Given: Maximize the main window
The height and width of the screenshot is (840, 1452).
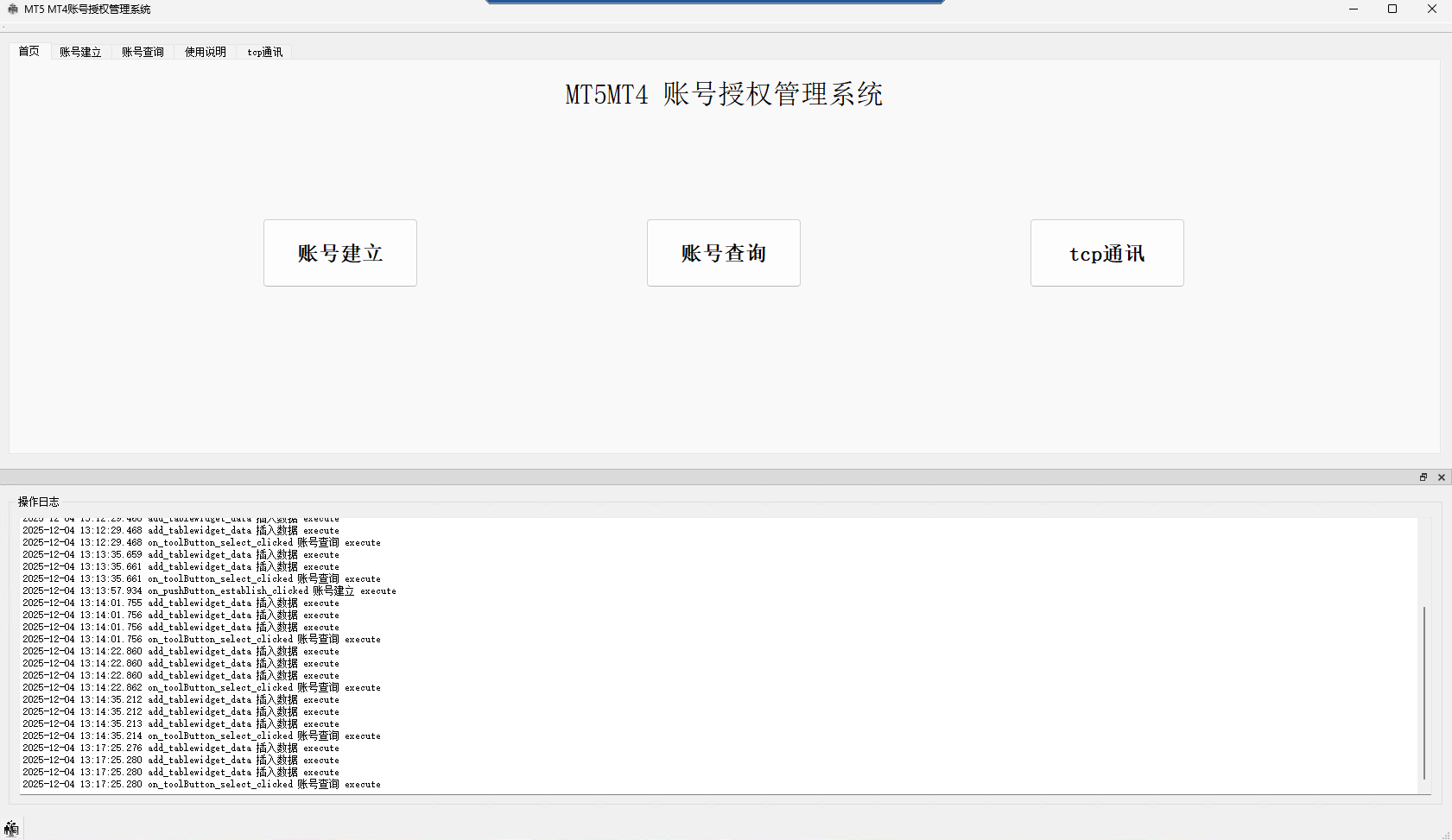Looking at the screenshot, I should (1392, 9).
